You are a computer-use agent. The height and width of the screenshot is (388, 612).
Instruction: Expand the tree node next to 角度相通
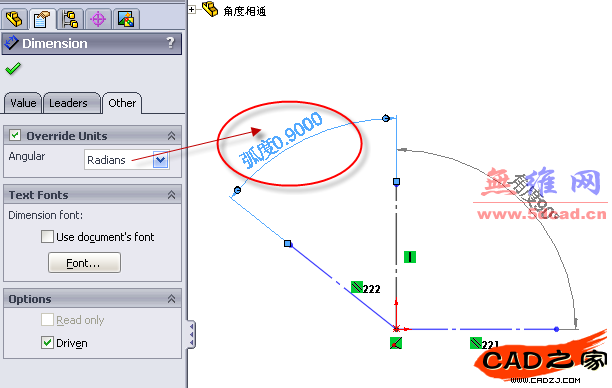point(192,9)
